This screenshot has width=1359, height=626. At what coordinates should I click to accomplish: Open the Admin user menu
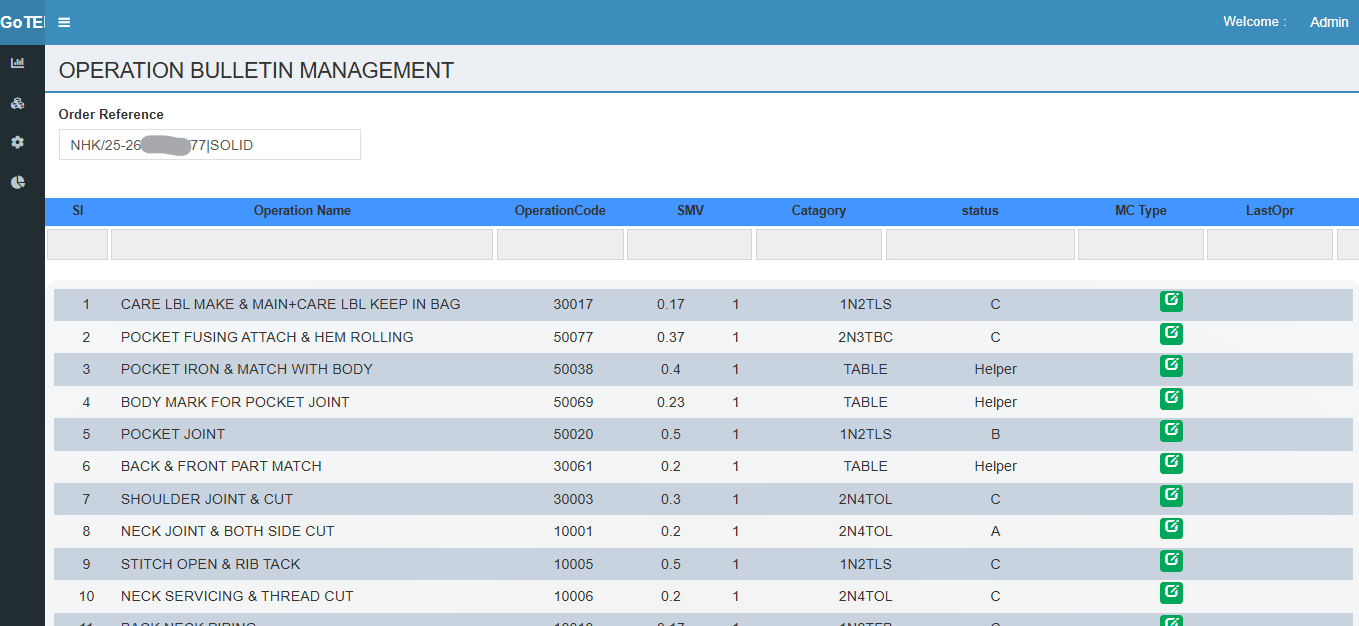click(x=1328, y=22)
